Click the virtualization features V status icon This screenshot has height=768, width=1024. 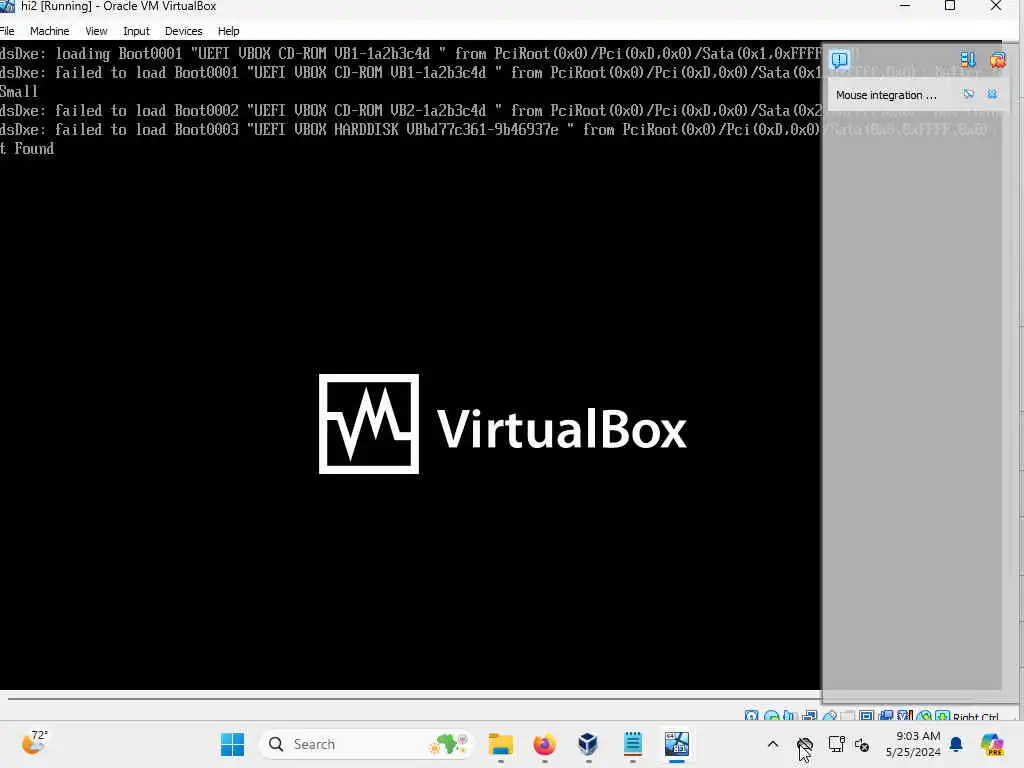905,716
